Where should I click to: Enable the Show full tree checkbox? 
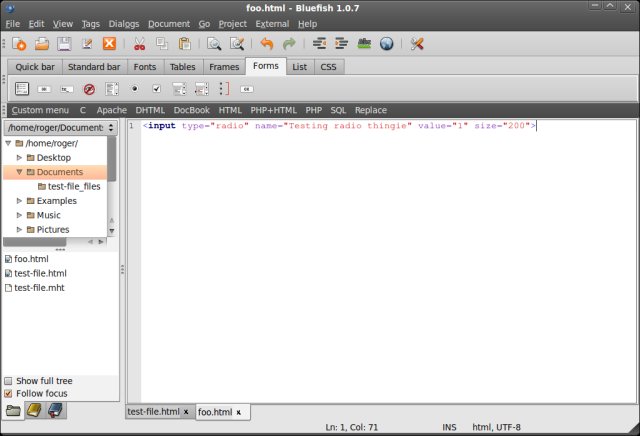coord(8,381)
